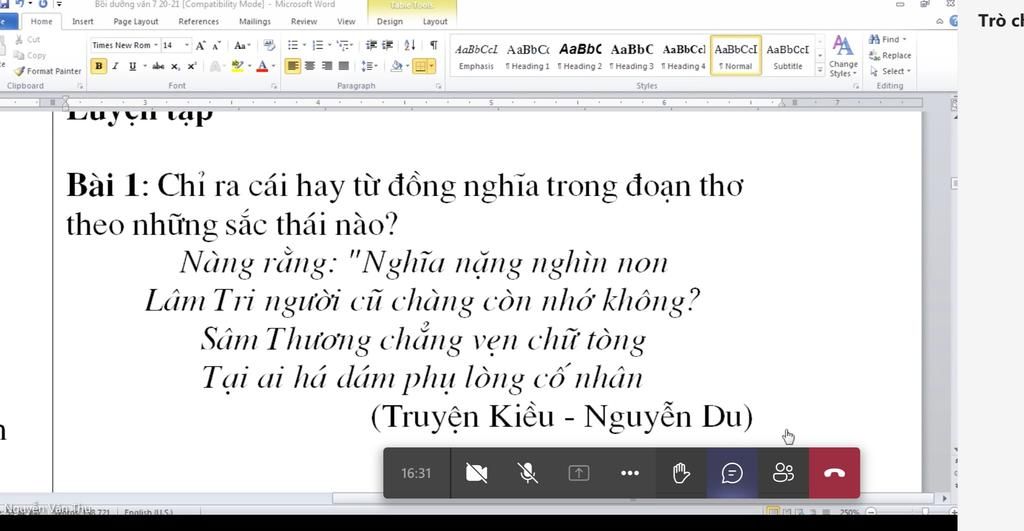The image size is (1024, 531).
Task: Open the Review tab
Action: coord(304,22)
